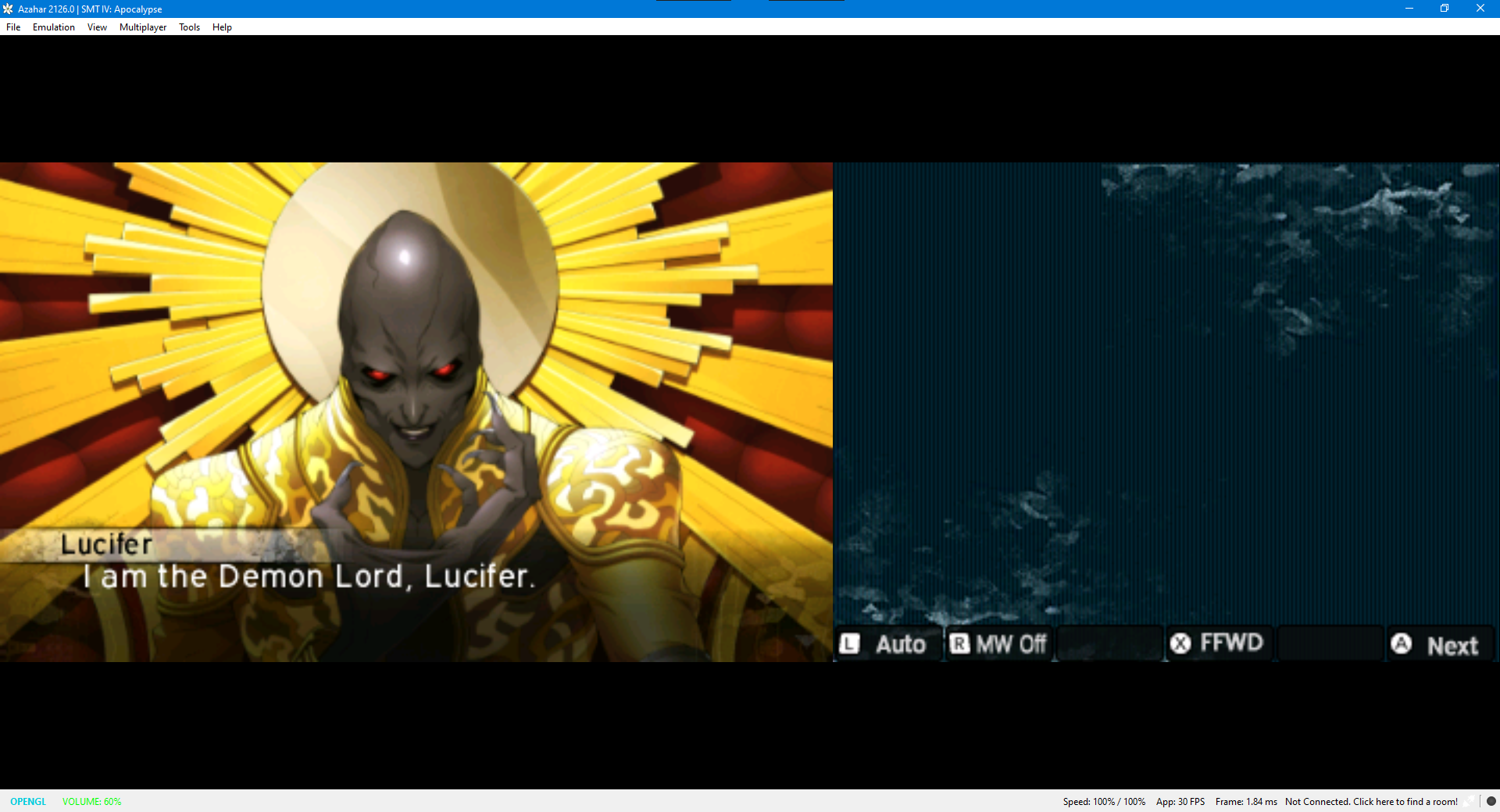Expand the Tools menu
The image size is (1500, 812).
click(x=189, y=27)
